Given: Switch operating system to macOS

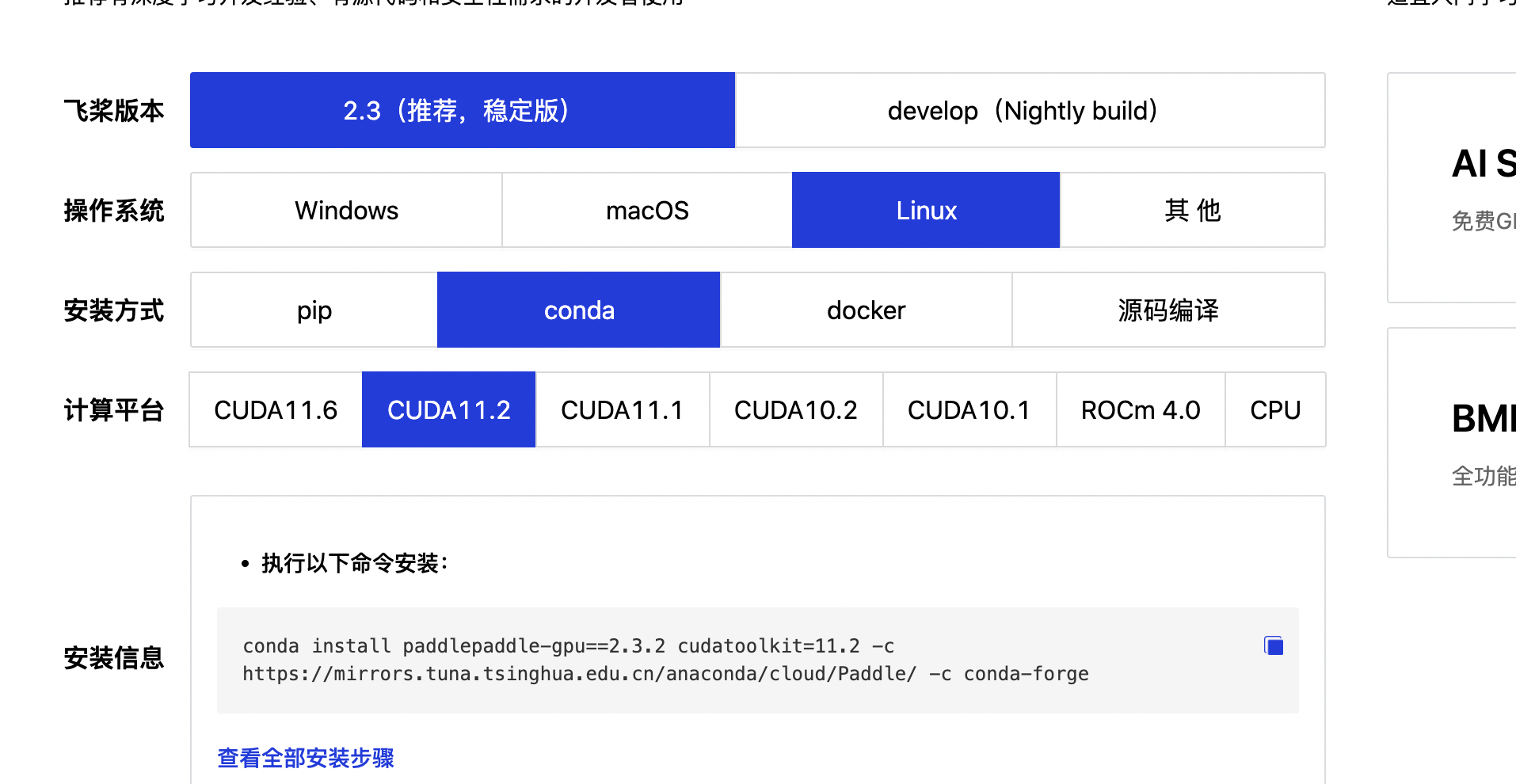Looking at the screenshot, I should [x=646, y=210].
